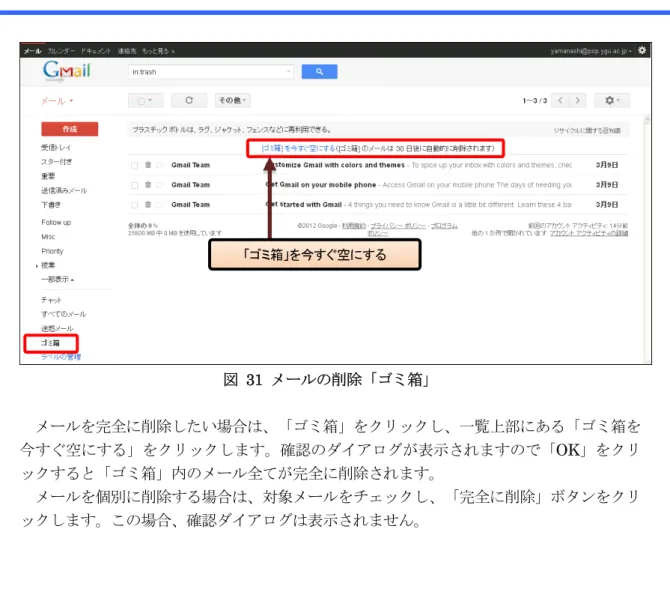Check the 'Gmail on your mobile phone' checkbox
Viewport: 670px width, 589px height.
click(x=135, y=185)
